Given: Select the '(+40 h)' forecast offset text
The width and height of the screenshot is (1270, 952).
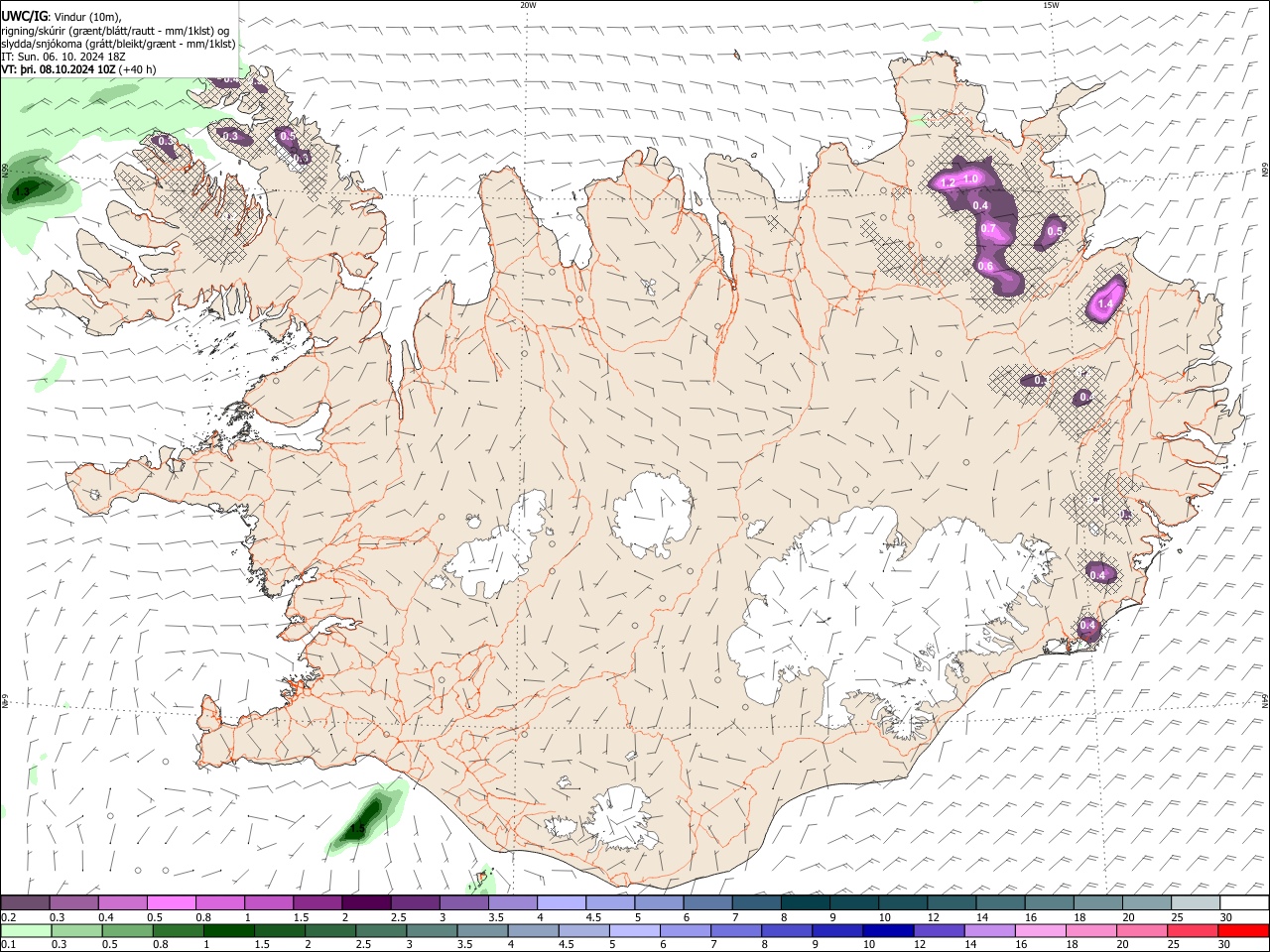Looking at the screenshot, I should (x=138, y=69).
